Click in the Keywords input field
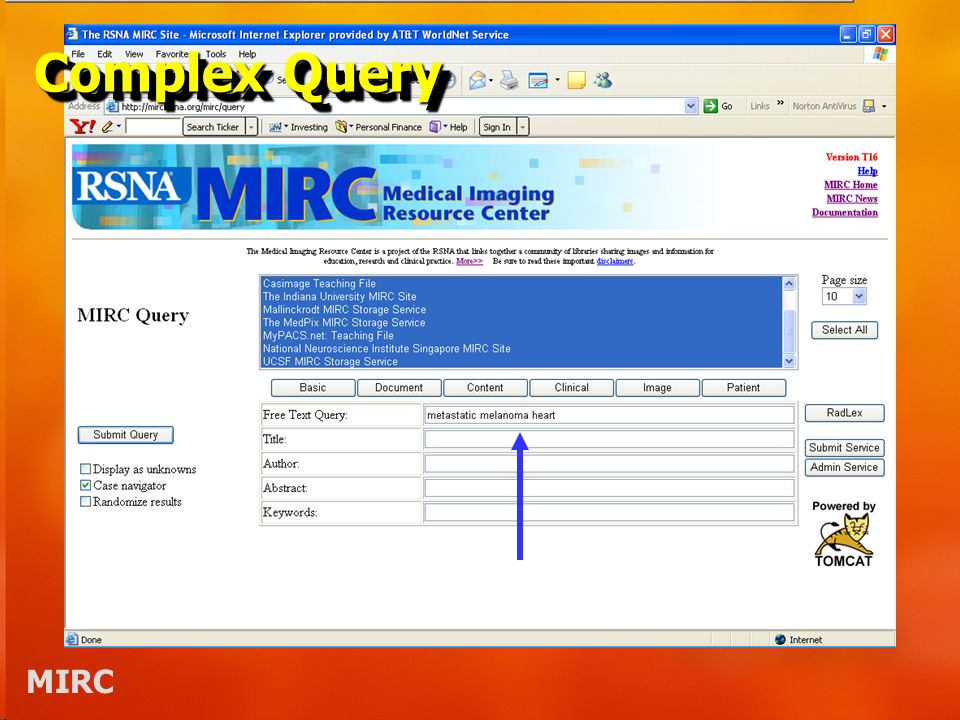Image resolution: width=960 pixels, height=720 pixels. [x=609, y=512]
